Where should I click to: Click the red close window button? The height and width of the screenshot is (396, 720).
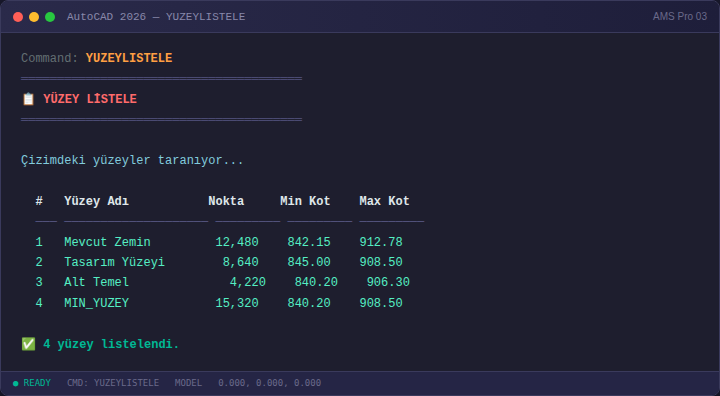(x=18, y=17)
